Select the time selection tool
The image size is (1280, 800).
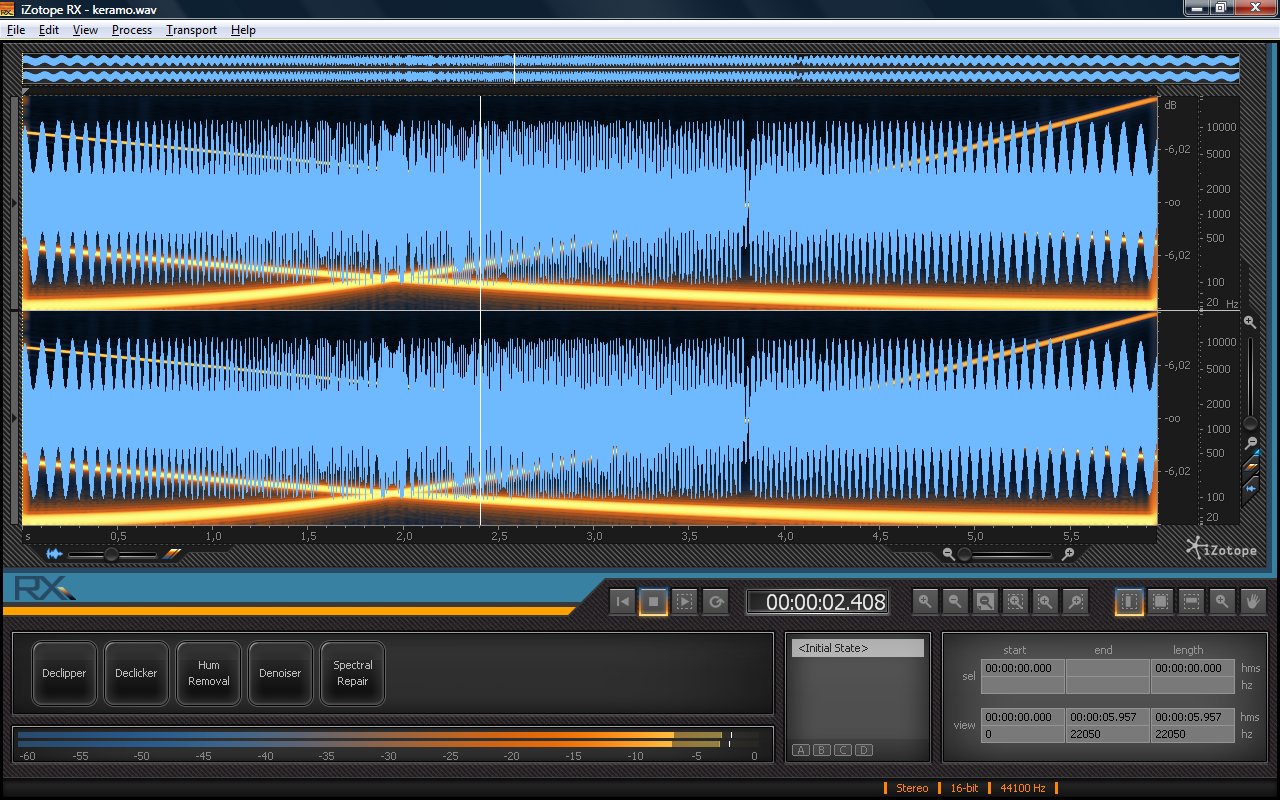pos(1129,602)
